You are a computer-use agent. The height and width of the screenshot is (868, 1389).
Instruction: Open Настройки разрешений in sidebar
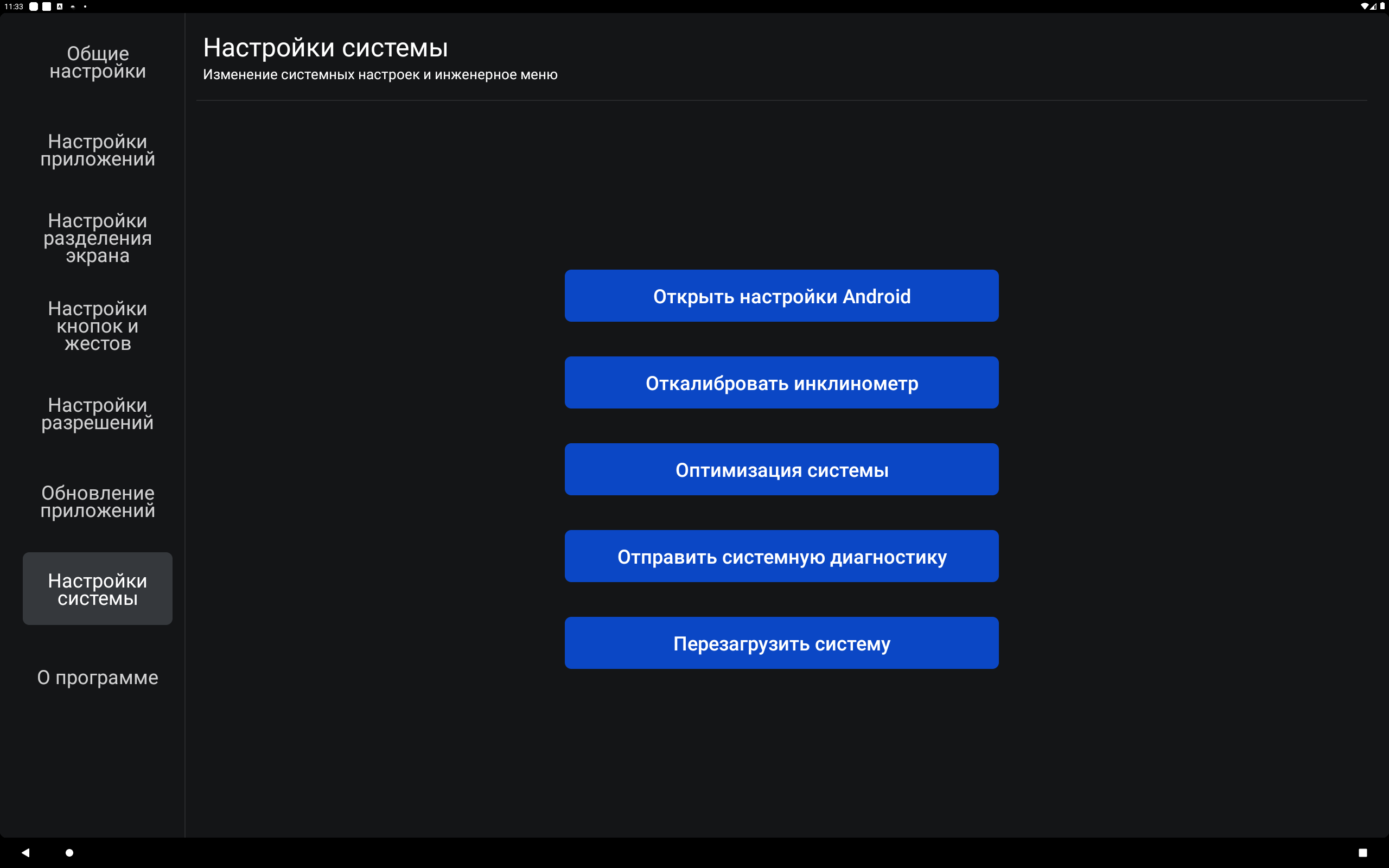pyautogui.click(x=98, y=413)
